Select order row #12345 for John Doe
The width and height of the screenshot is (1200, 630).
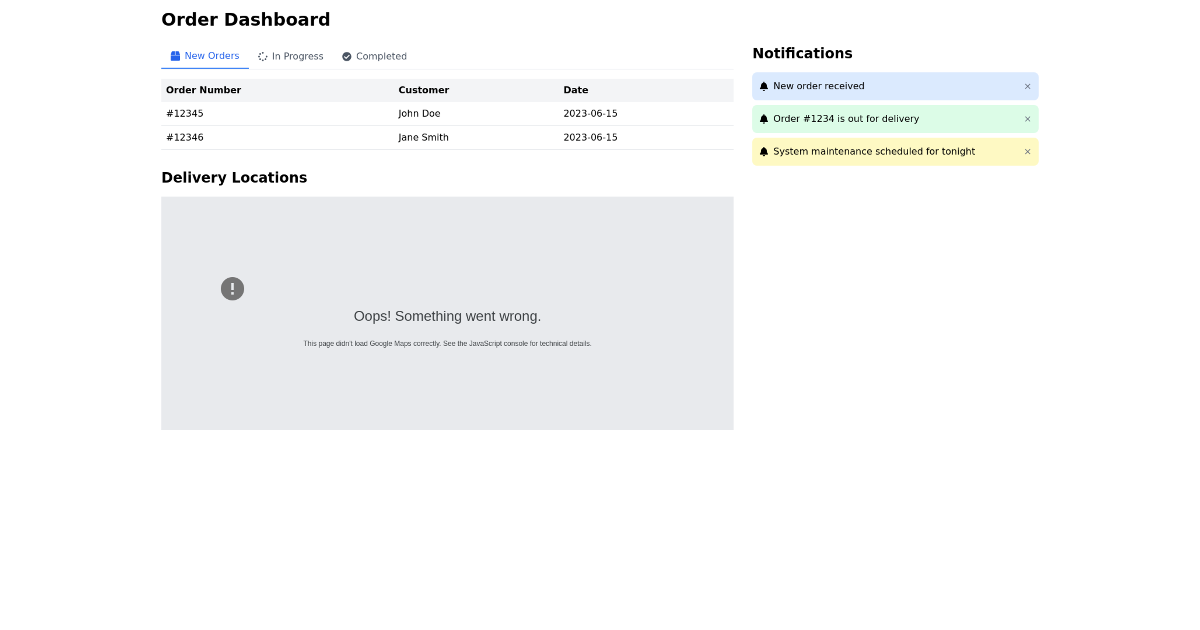pyautogui.click(x=447, y=113)
